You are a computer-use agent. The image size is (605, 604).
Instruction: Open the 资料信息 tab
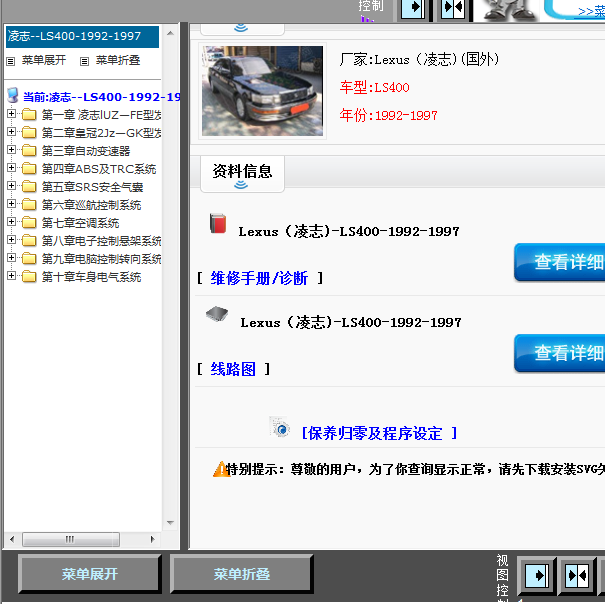pyautogui.click(x=242, y=174)
